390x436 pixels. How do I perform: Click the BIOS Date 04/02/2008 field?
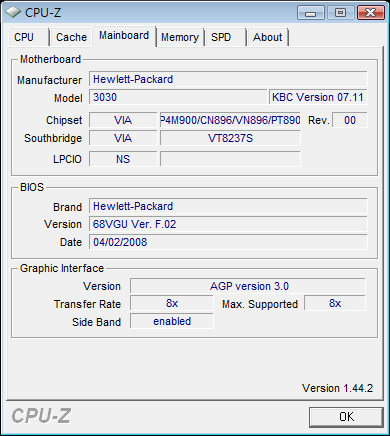point(228,242)
